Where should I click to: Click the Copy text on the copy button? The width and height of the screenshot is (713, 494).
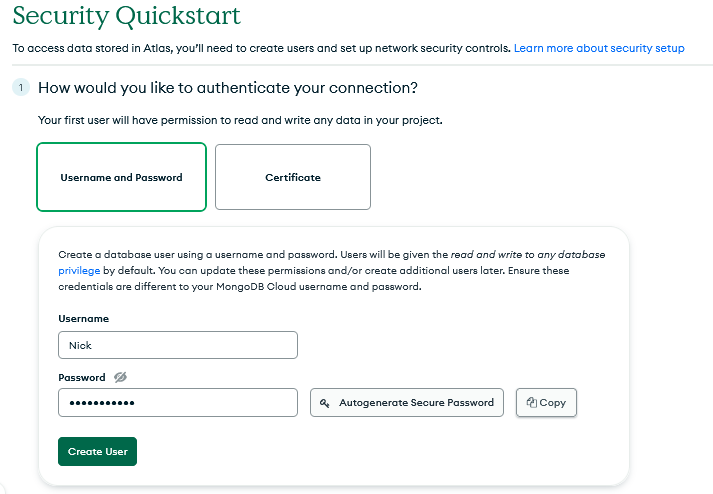[x=552, y=403]
